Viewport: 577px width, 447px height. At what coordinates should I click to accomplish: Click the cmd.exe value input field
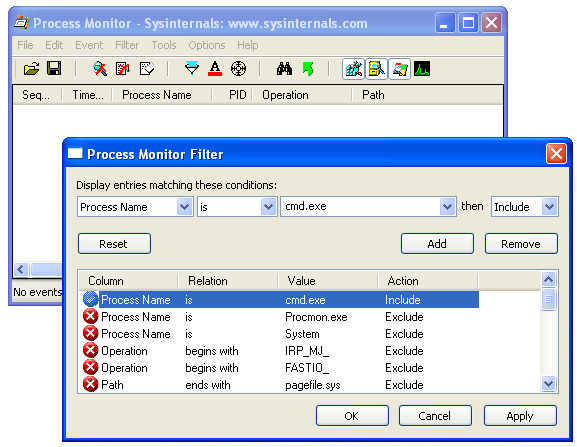point(361,207)
